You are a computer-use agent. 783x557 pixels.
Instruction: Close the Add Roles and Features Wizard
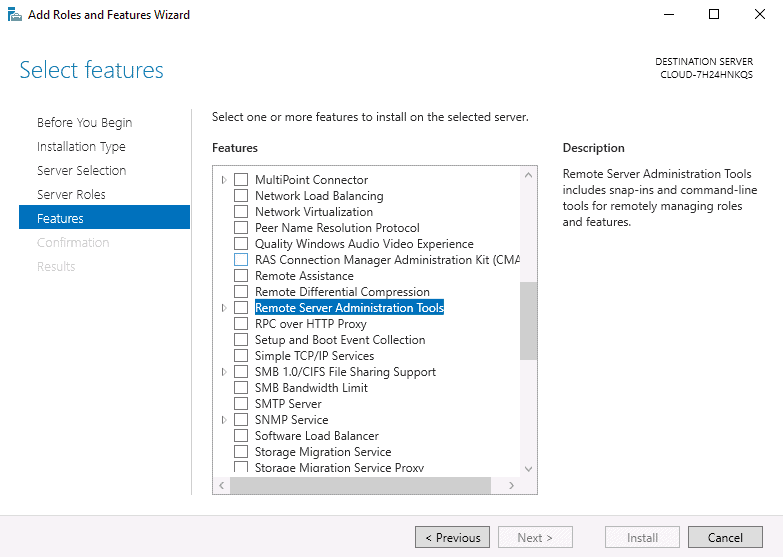[760, 14]
